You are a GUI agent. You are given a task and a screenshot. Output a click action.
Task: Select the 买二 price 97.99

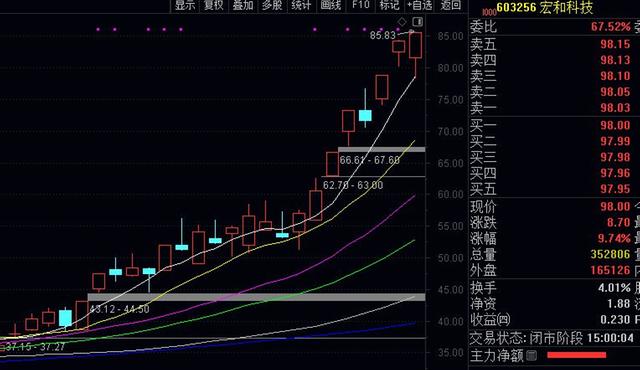click(615, 141)
